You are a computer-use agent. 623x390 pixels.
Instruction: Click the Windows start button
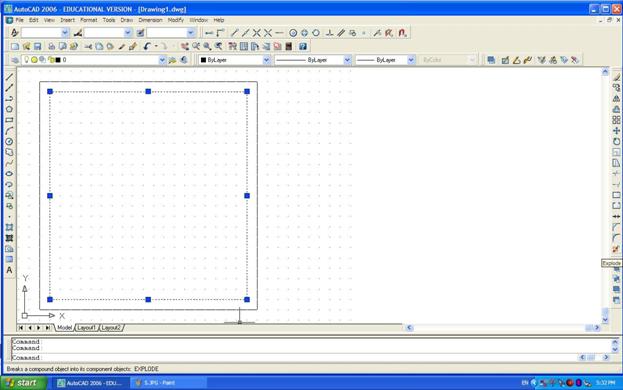24,383
